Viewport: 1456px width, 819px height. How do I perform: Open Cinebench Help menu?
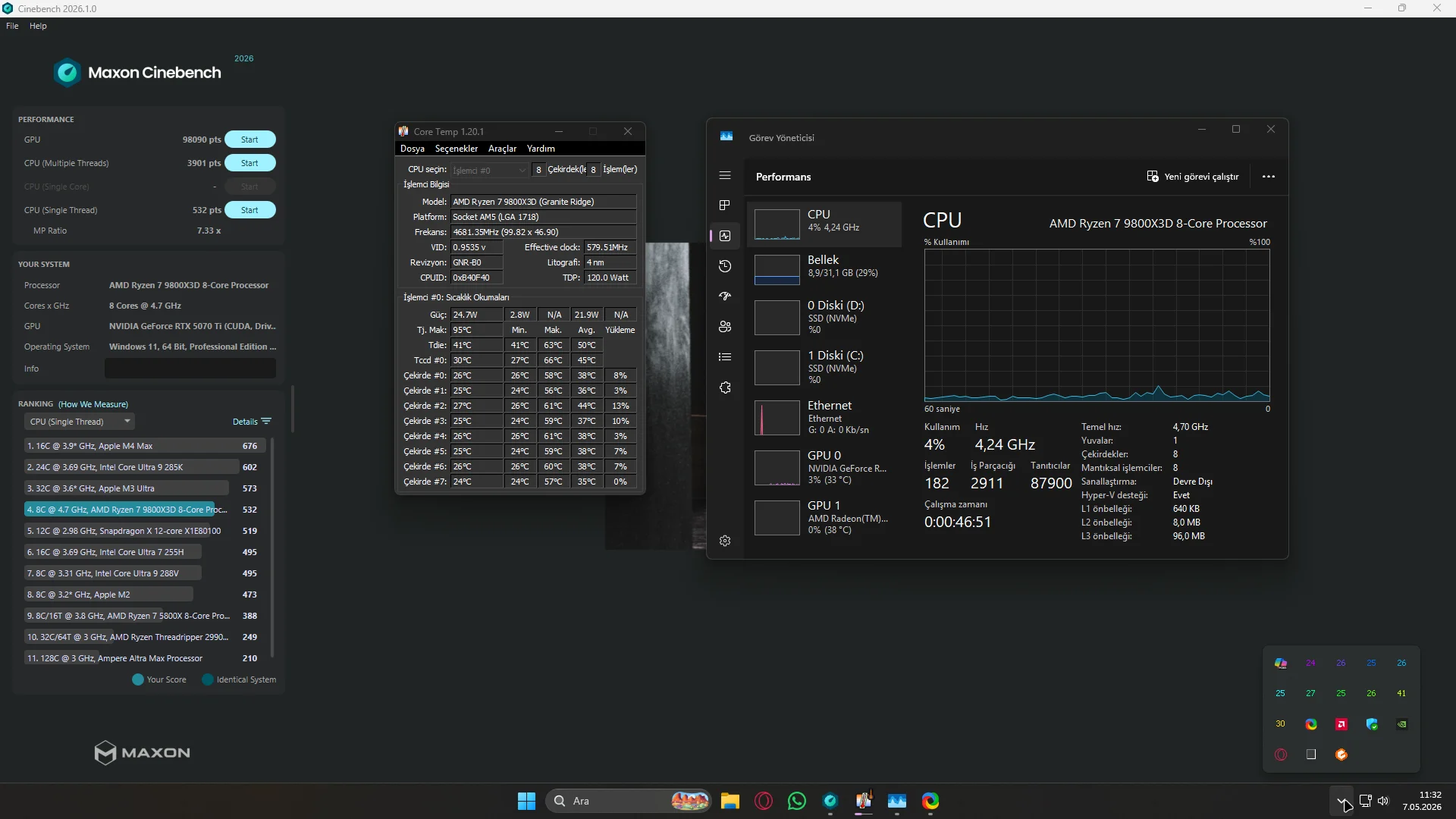(38, 26)
